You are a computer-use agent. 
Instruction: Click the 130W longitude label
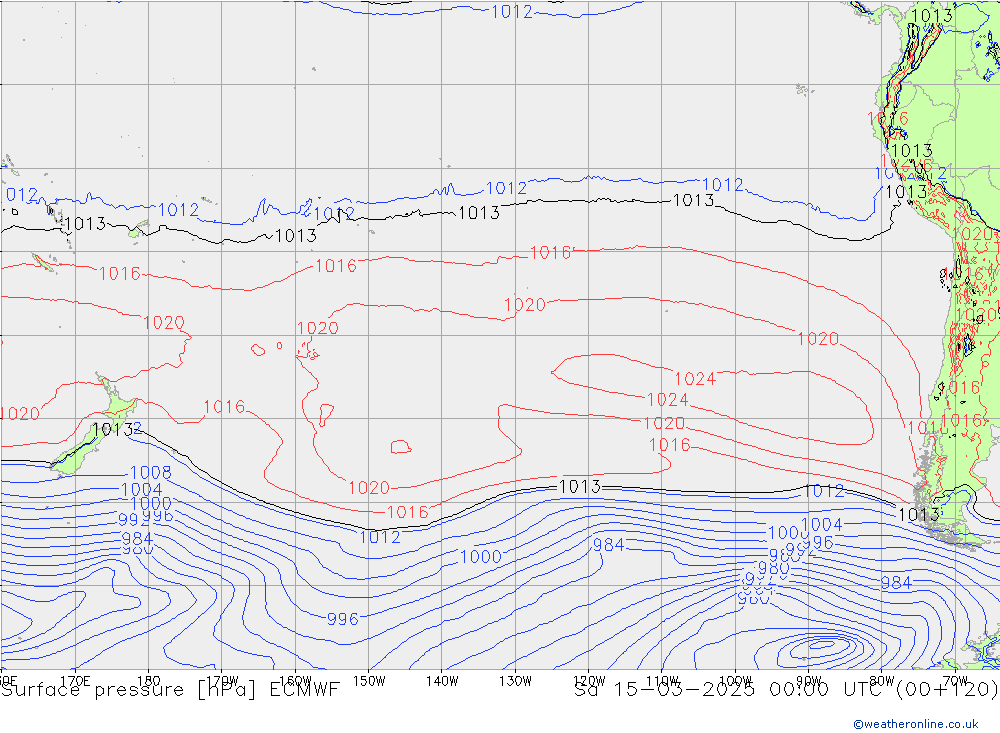point(515,681)
